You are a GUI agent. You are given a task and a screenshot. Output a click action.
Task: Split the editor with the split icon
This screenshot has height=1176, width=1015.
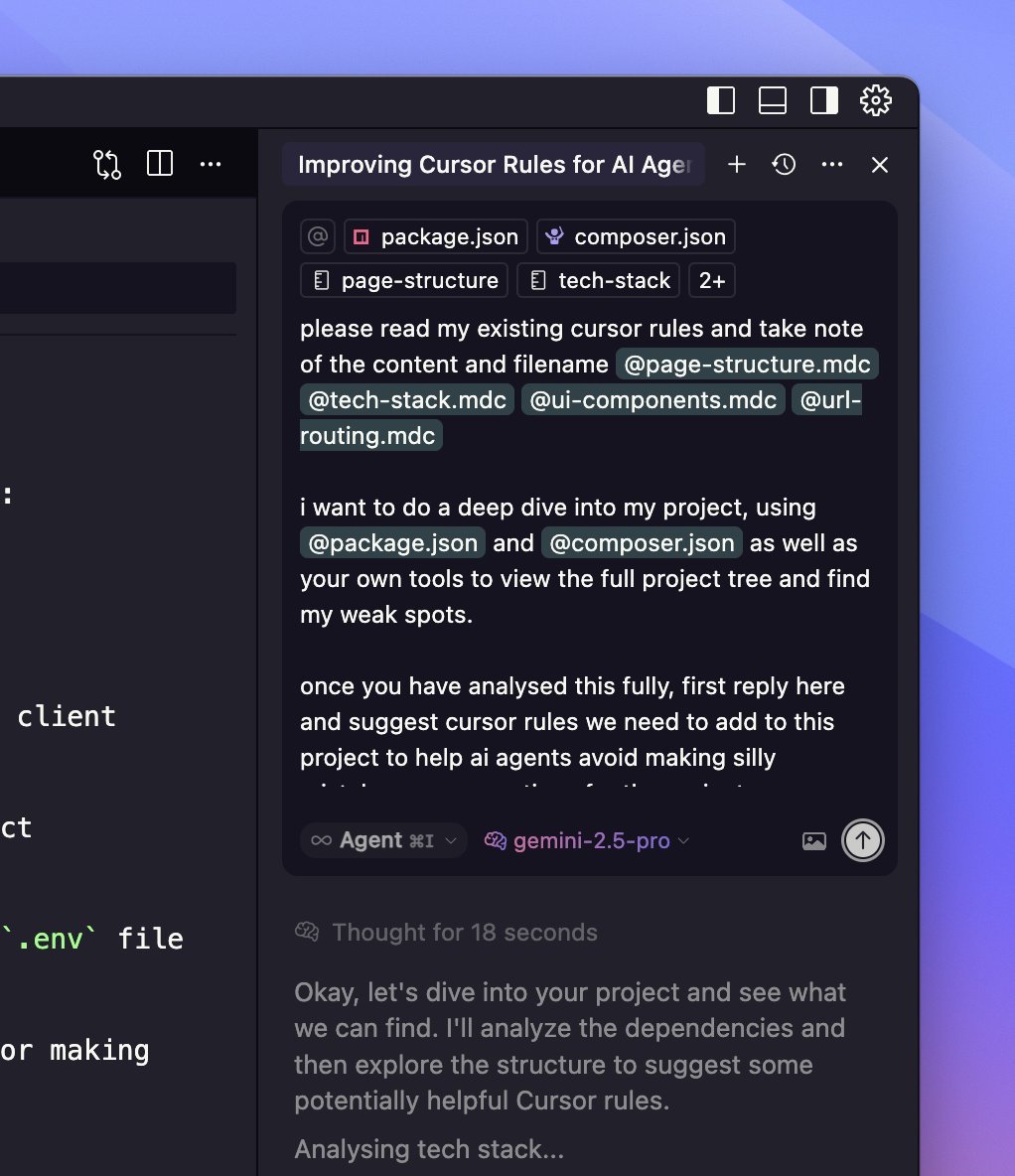point(160,164)
